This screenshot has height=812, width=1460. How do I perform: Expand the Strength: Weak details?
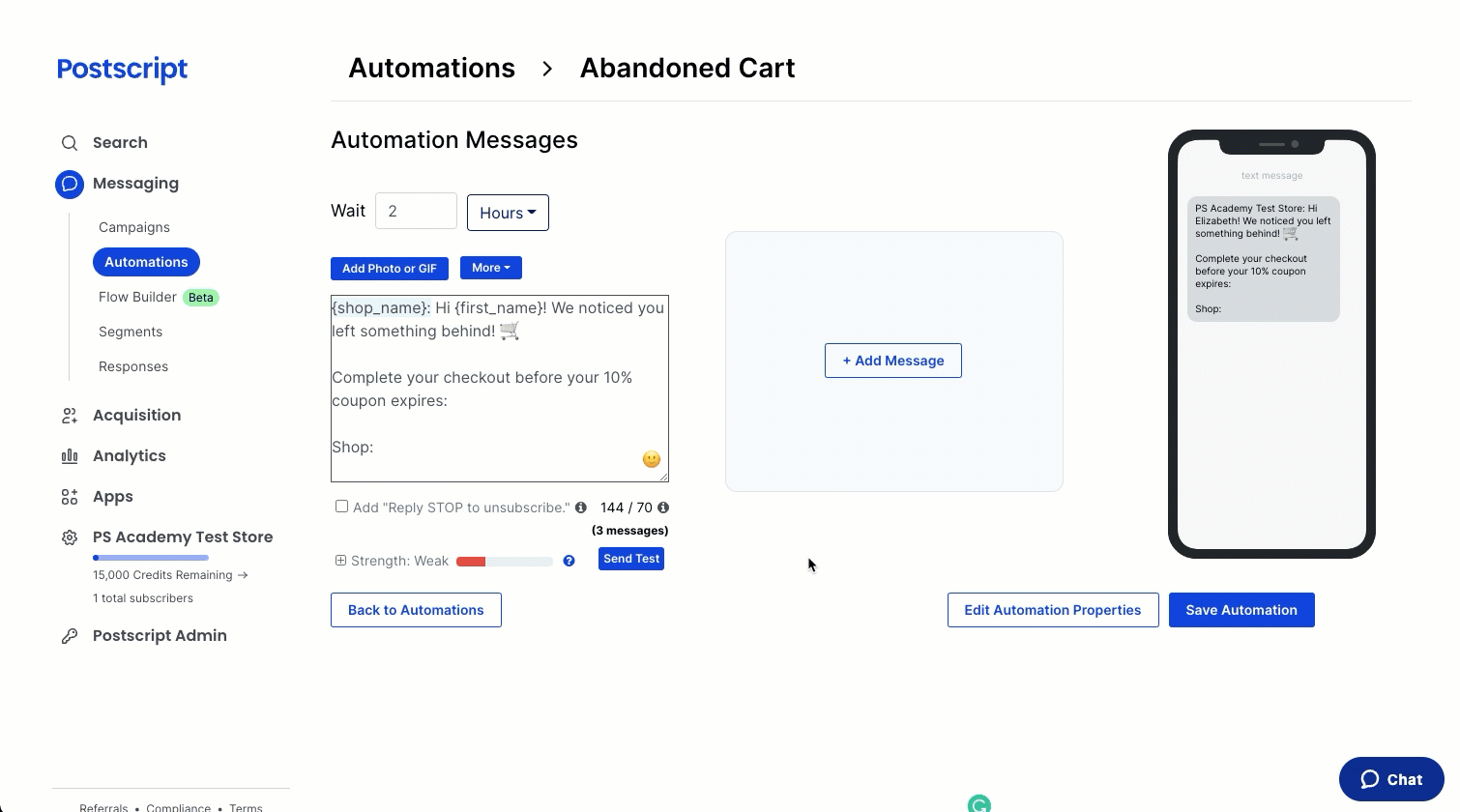[x=340, y=561]
